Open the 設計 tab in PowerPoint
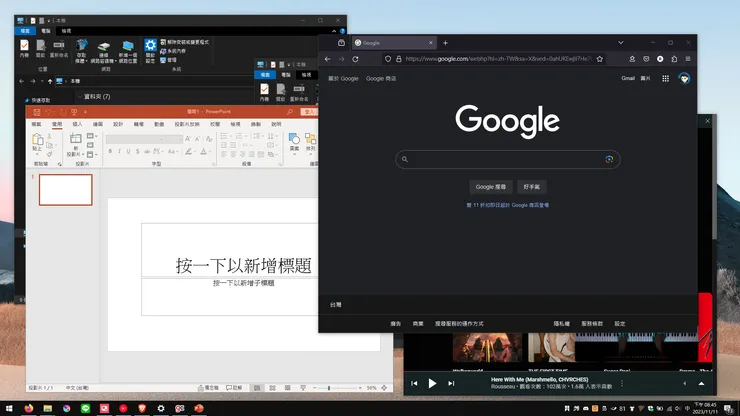740x416 pixels. tap(118, 124)
